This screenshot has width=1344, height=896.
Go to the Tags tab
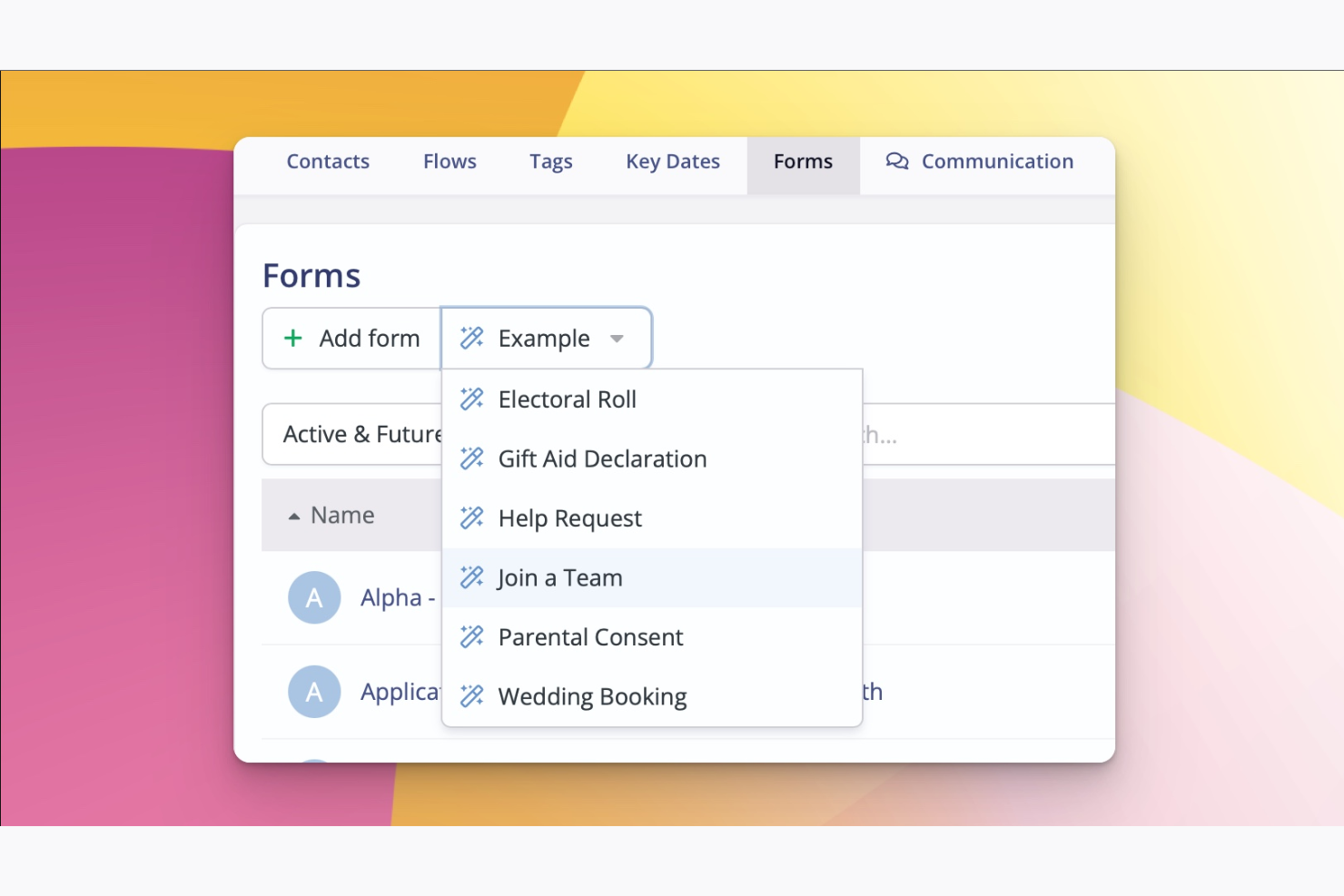[551, 162]
